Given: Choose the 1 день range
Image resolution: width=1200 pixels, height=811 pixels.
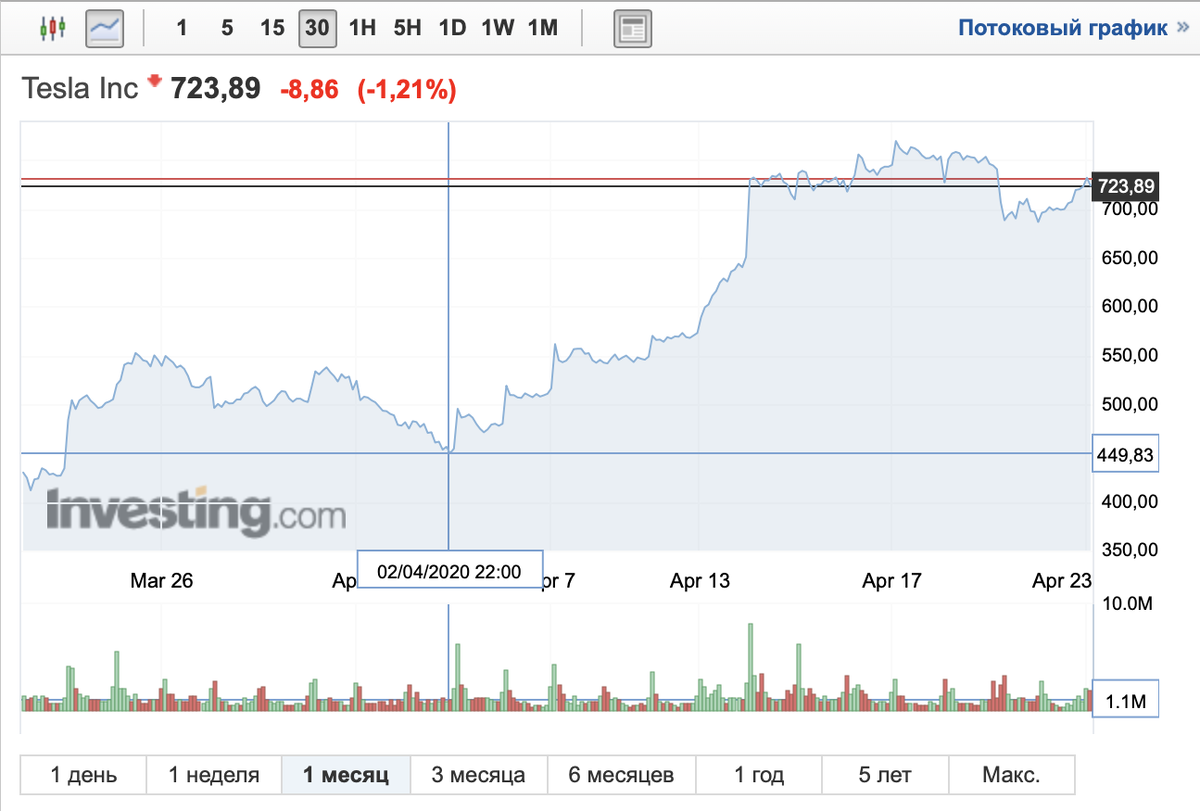Looking at the screenshot, I should pos(84,774).
